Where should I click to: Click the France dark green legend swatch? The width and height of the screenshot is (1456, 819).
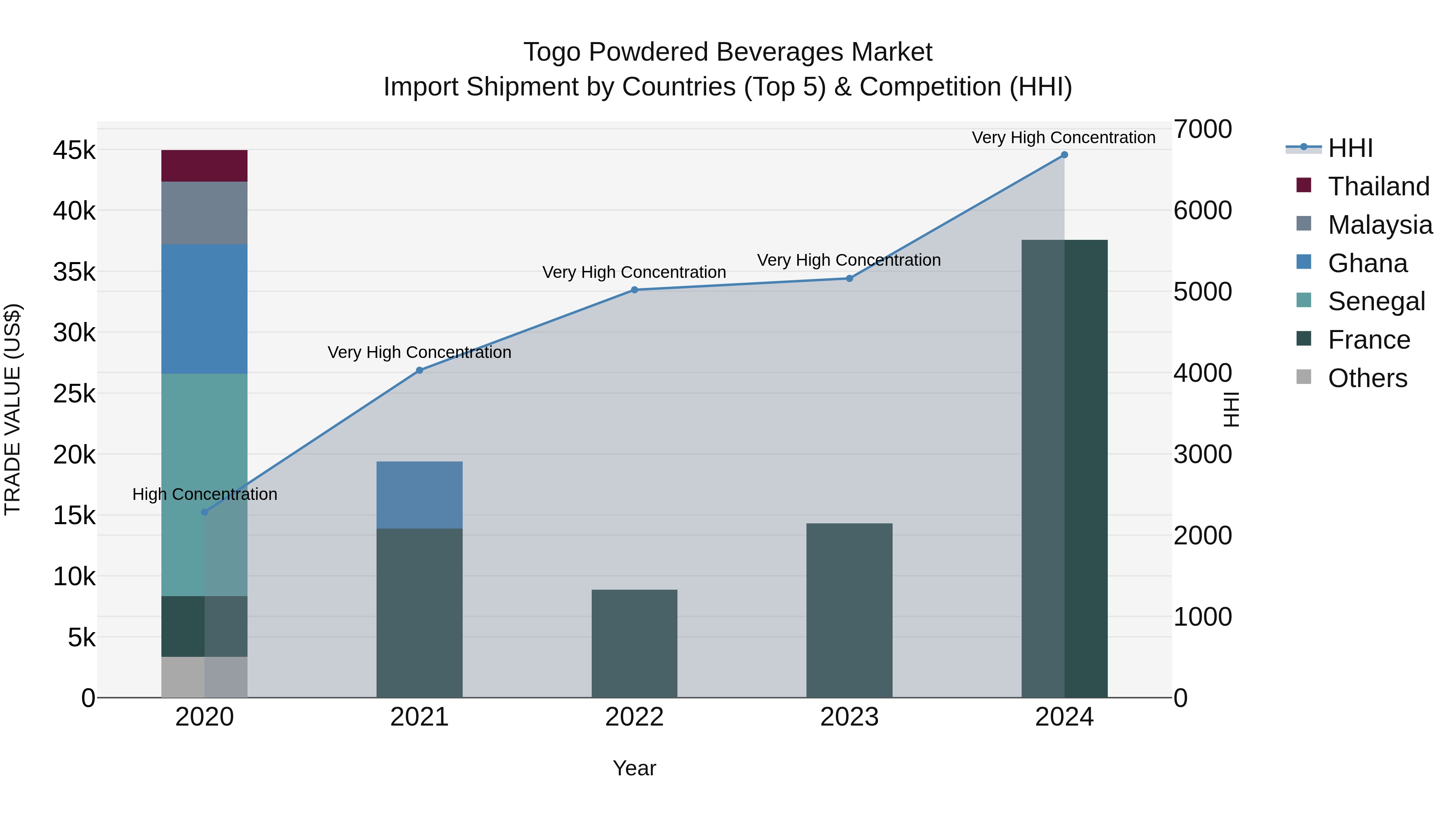[x=1304, y=339]
